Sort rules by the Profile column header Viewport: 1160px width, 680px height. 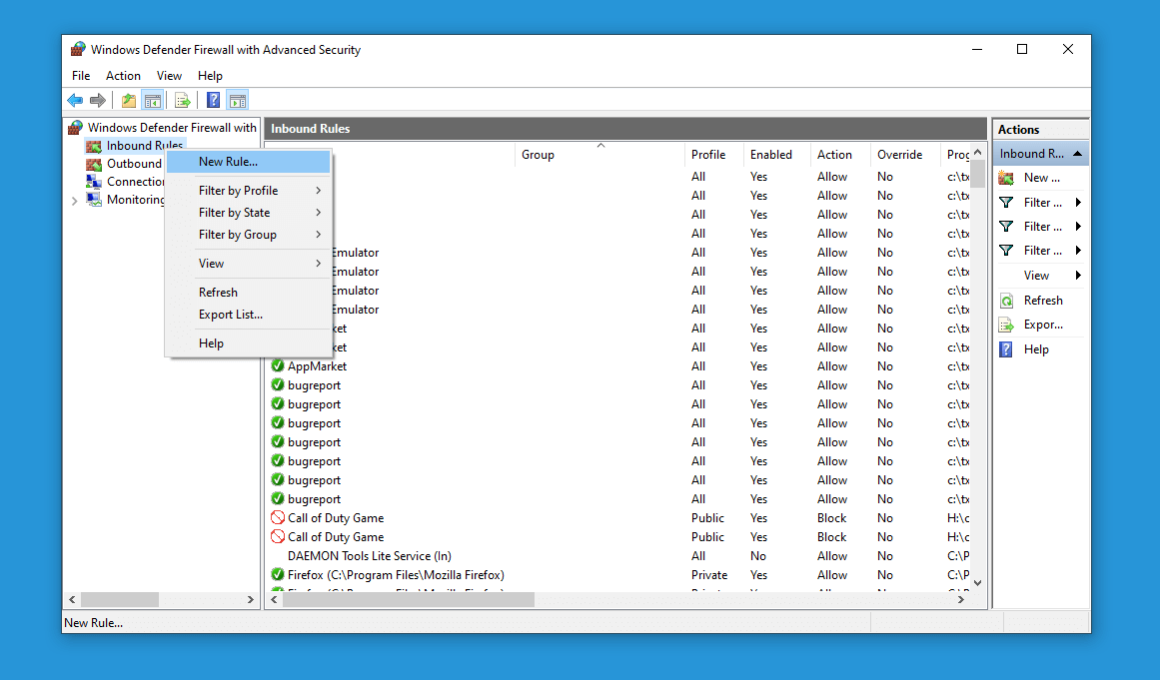(714, 155)
